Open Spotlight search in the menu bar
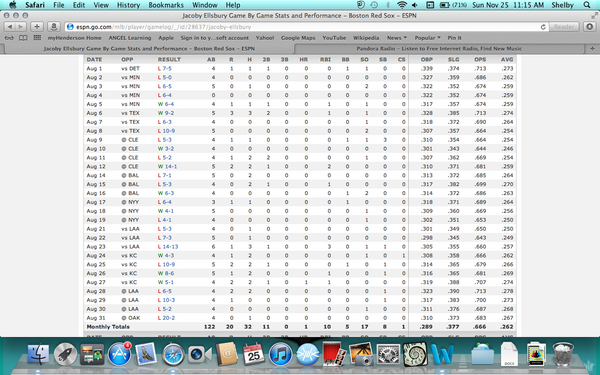 pos(587,5)
